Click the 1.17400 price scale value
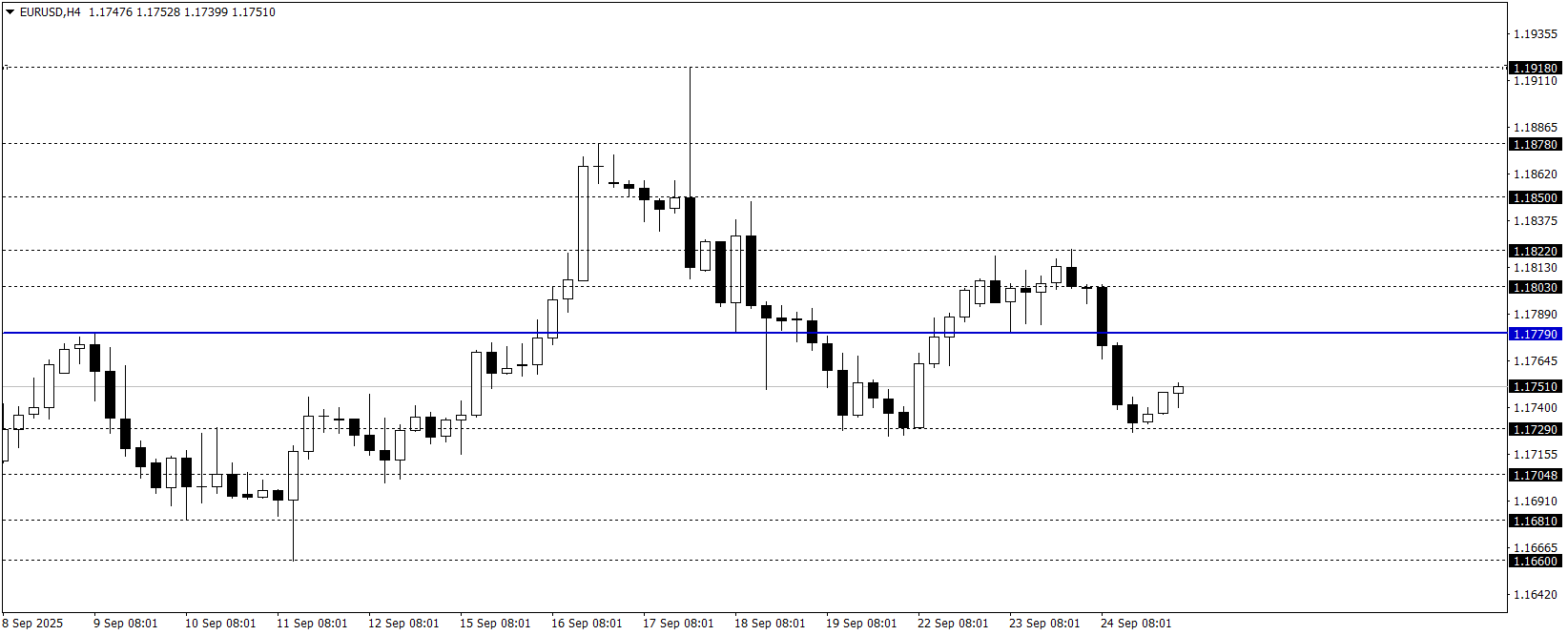Screen dimensions: 1568x635 click(1536, 408)
